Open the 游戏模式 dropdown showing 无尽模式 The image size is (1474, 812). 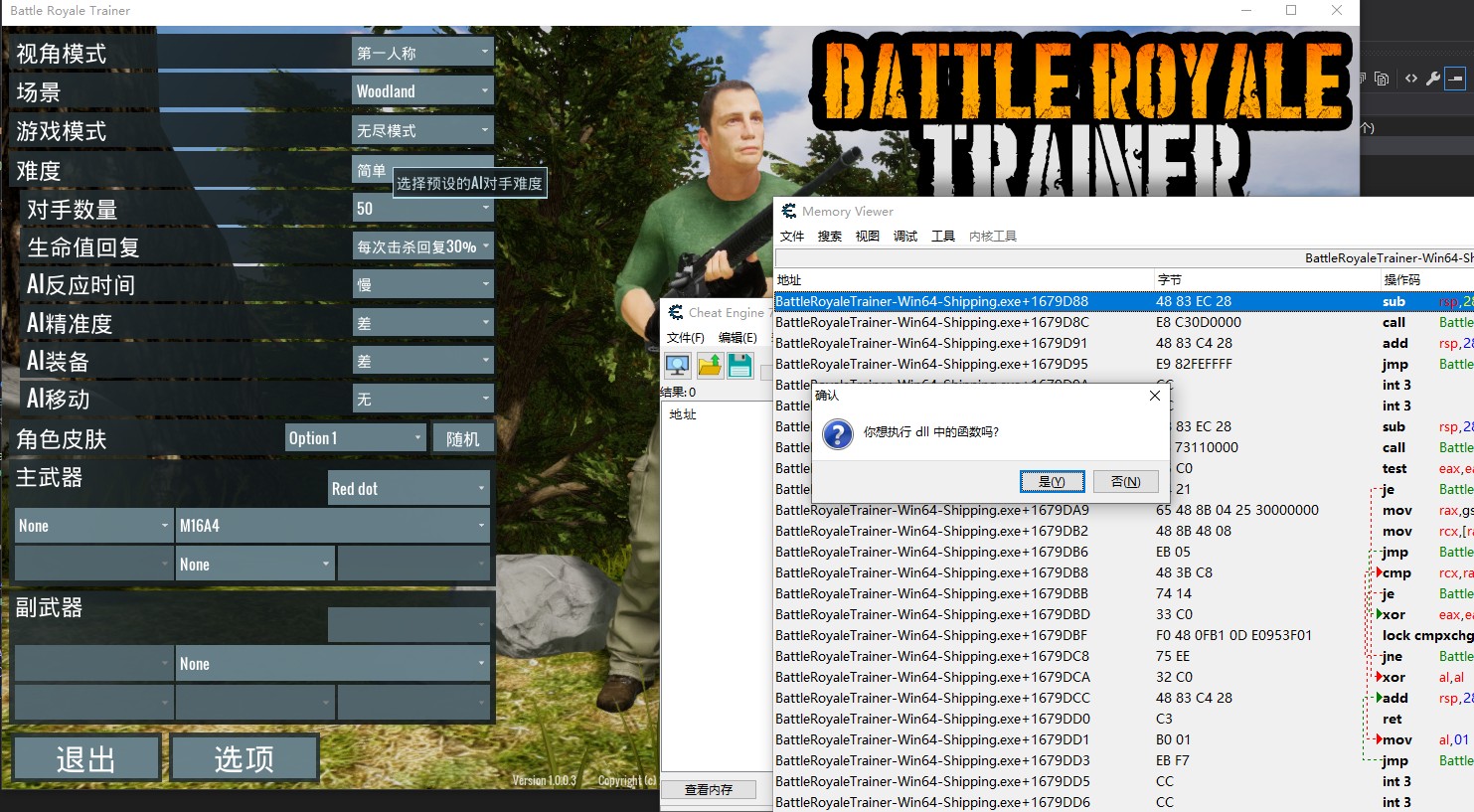coord(423,130)
